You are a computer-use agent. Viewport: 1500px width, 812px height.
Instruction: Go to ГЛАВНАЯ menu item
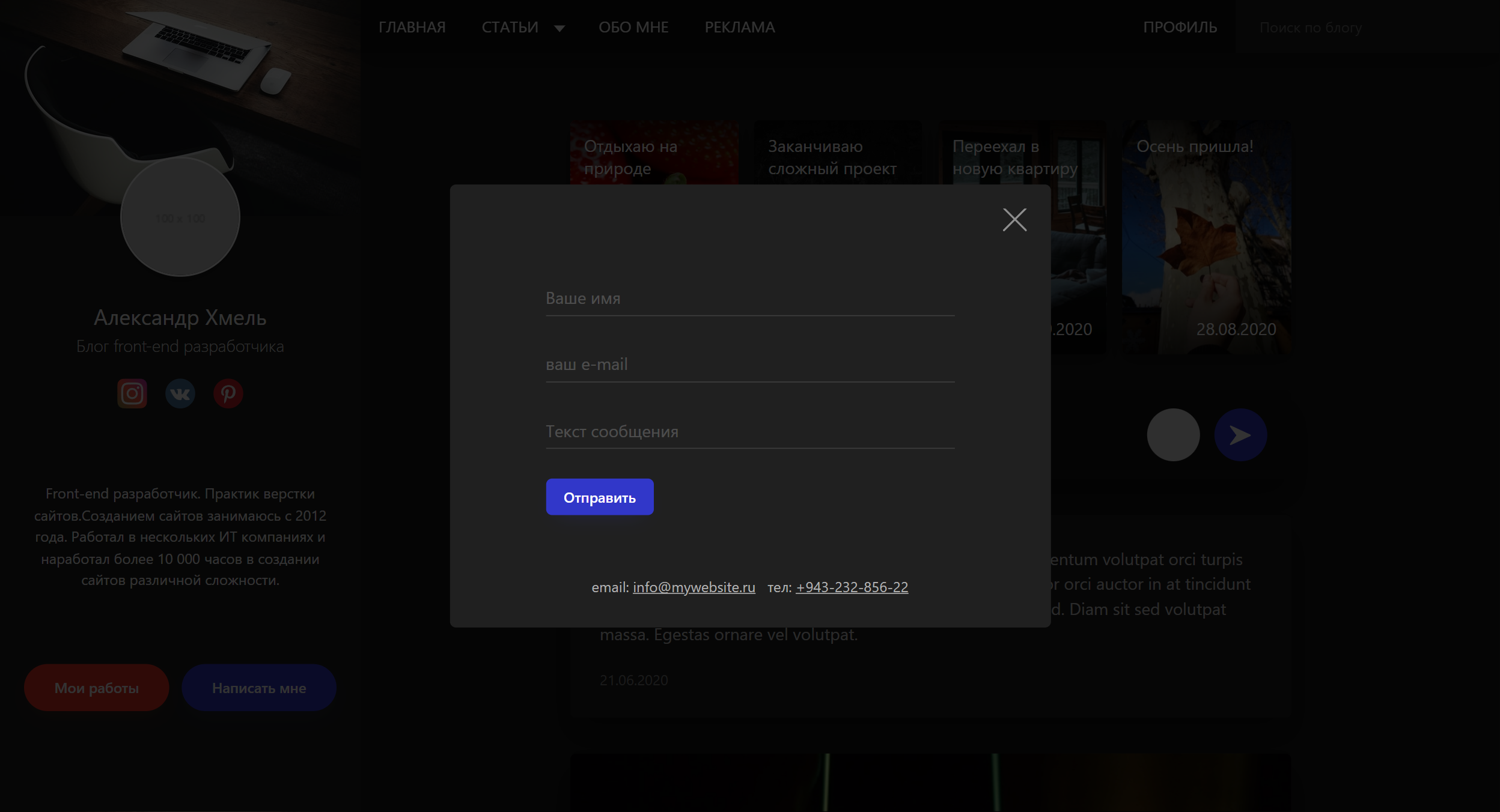pyautogui.click(x=412, y=28)
